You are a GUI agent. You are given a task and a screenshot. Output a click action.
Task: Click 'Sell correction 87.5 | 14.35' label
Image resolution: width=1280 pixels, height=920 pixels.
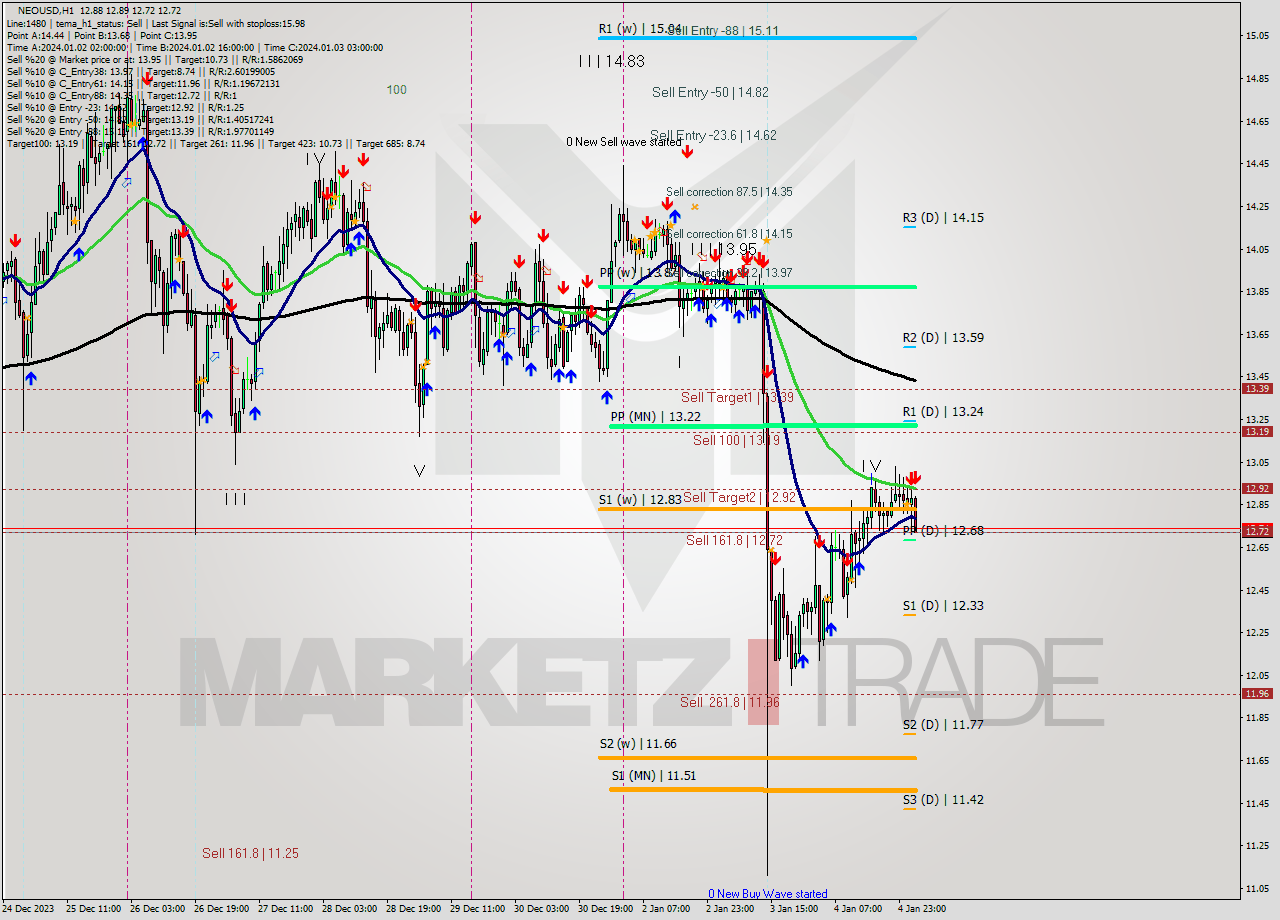point(729,192)
